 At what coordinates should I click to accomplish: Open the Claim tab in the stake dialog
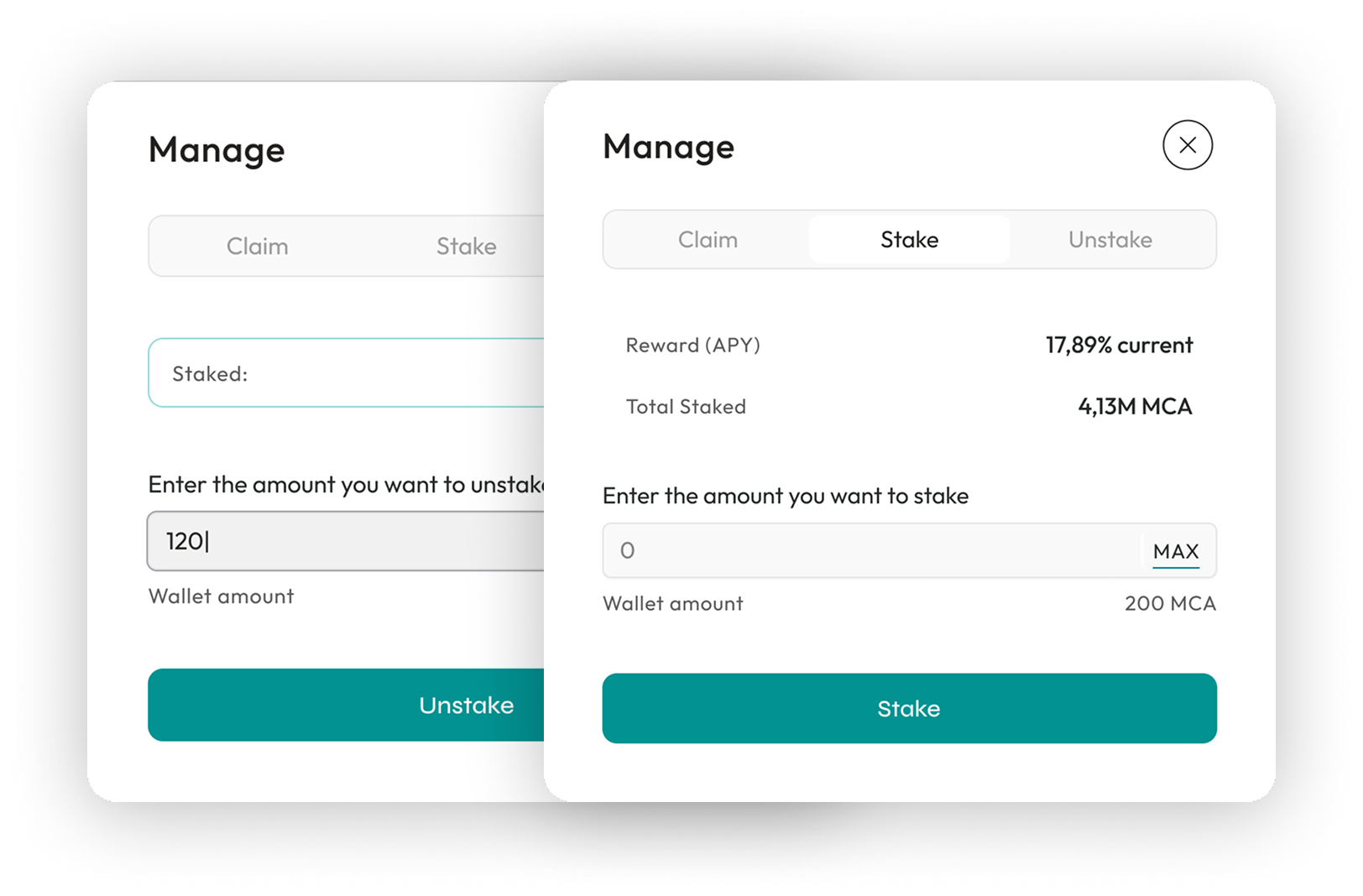tap(708, 240)
